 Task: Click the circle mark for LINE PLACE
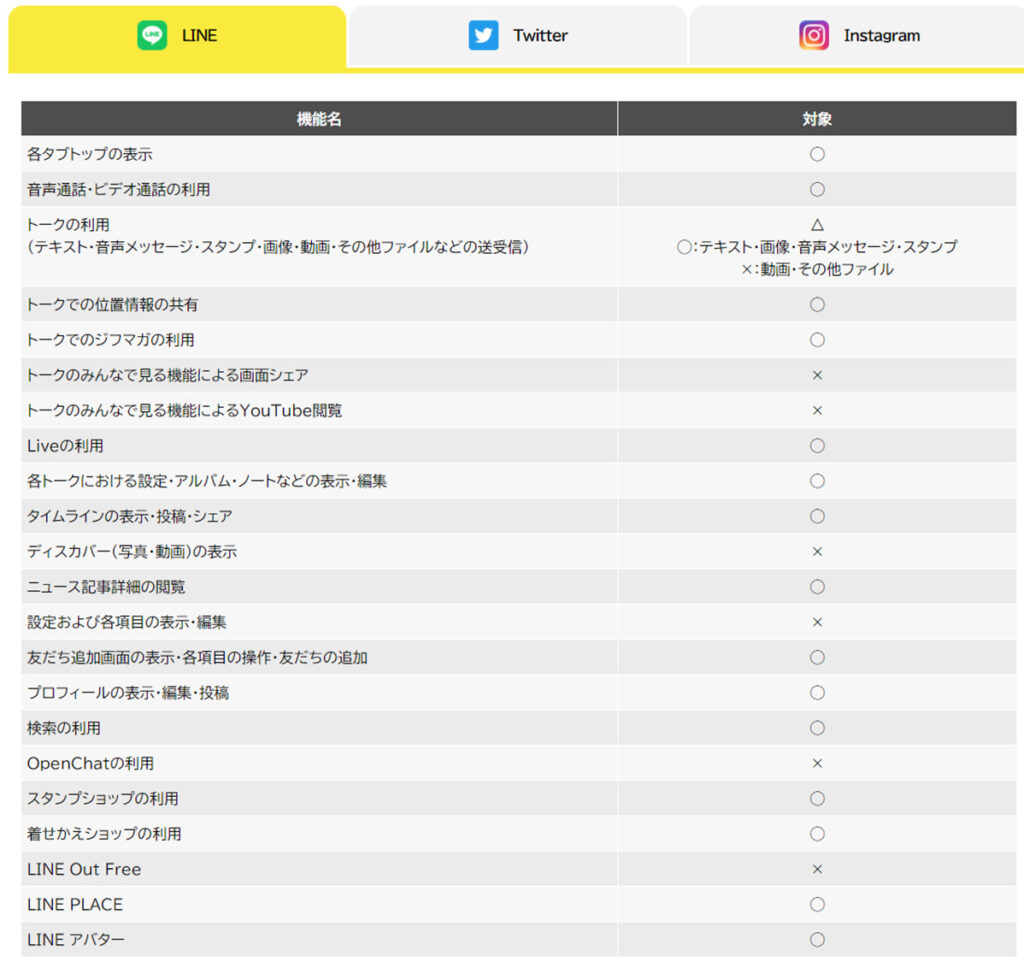pos(817,904)
